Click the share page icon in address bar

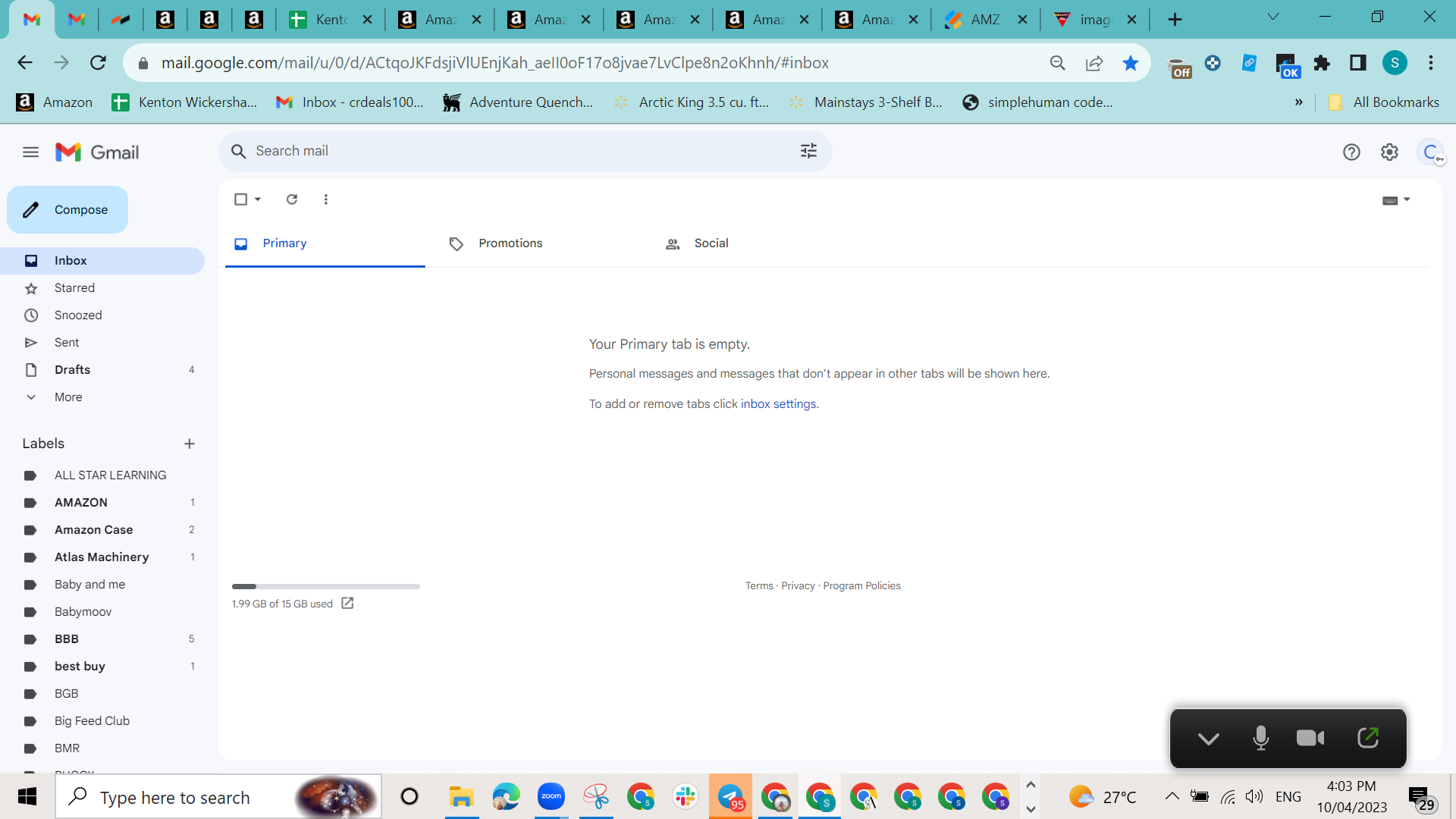click(x=1094, y=63)
